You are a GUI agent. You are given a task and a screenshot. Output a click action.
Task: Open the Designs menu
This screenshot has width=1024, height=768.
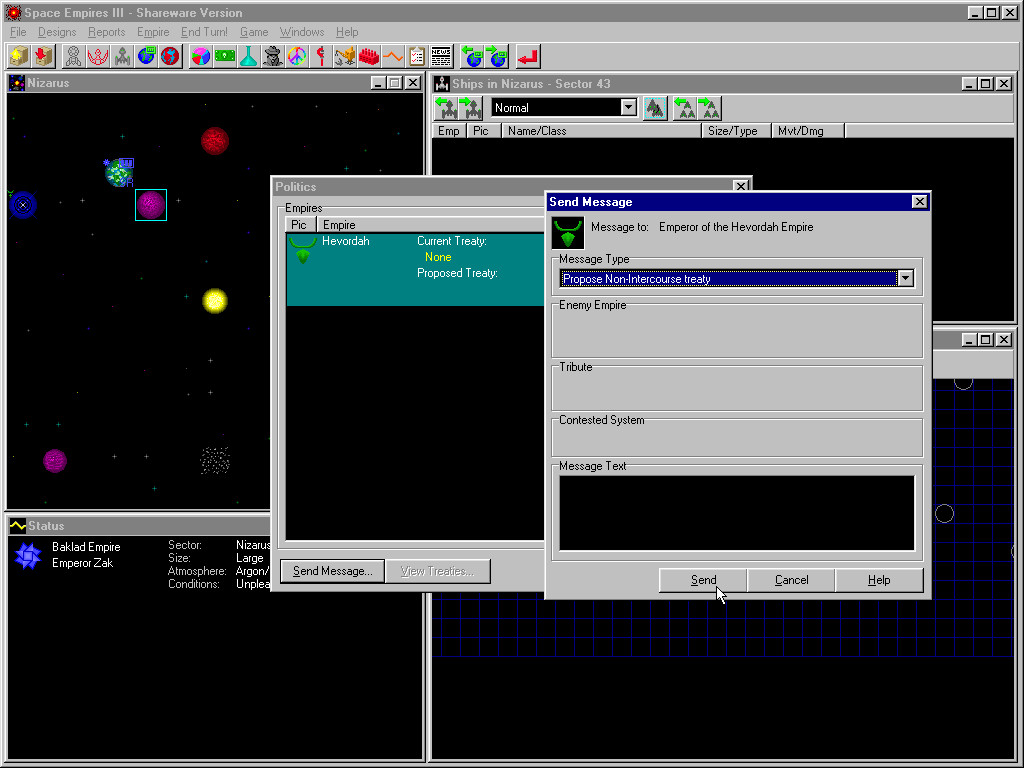point(57,32)
